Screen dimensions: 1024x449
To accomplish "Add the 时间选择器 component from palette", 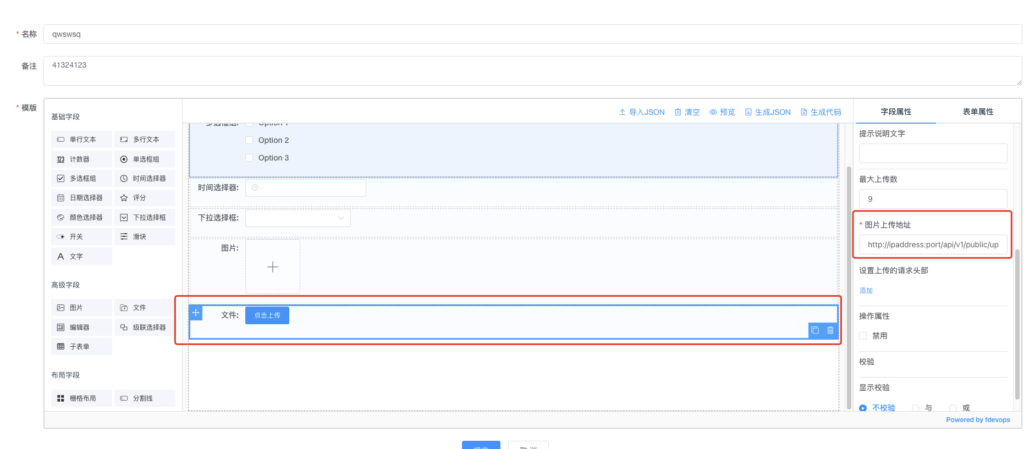I will point(144,179).
